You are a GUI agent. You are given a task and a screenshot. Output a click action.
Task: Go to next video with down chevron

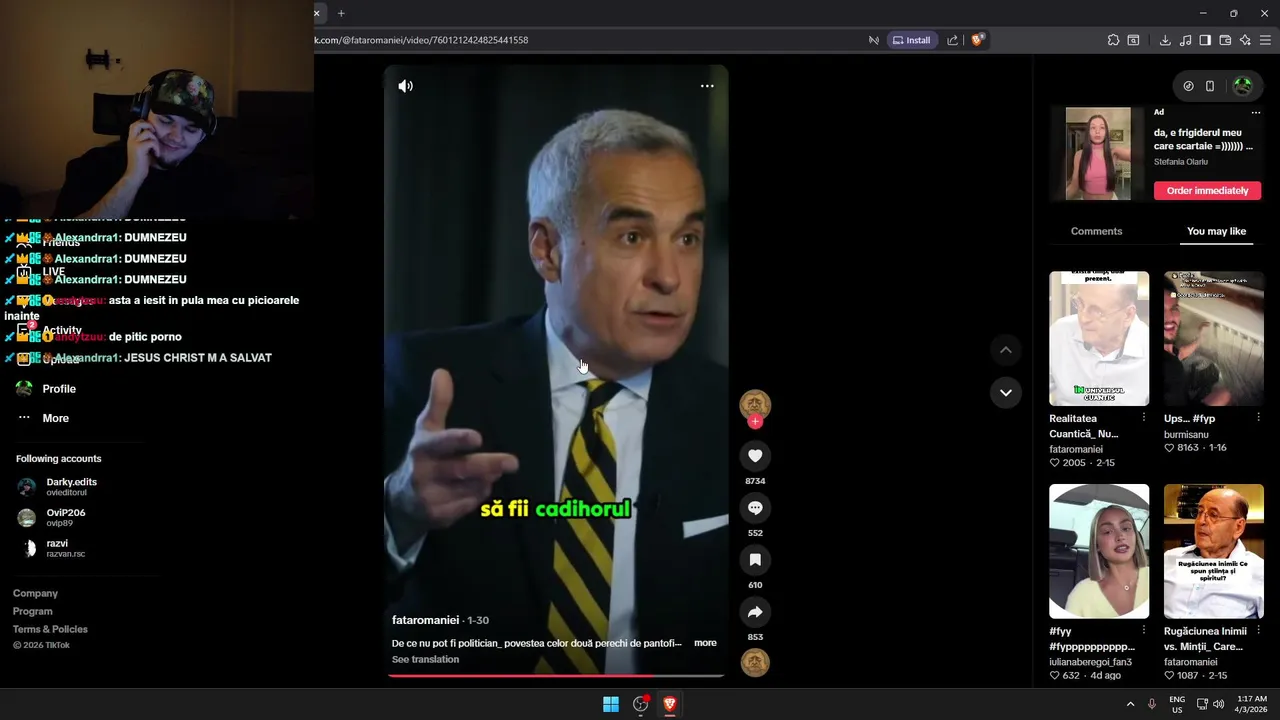(1006, 392)
